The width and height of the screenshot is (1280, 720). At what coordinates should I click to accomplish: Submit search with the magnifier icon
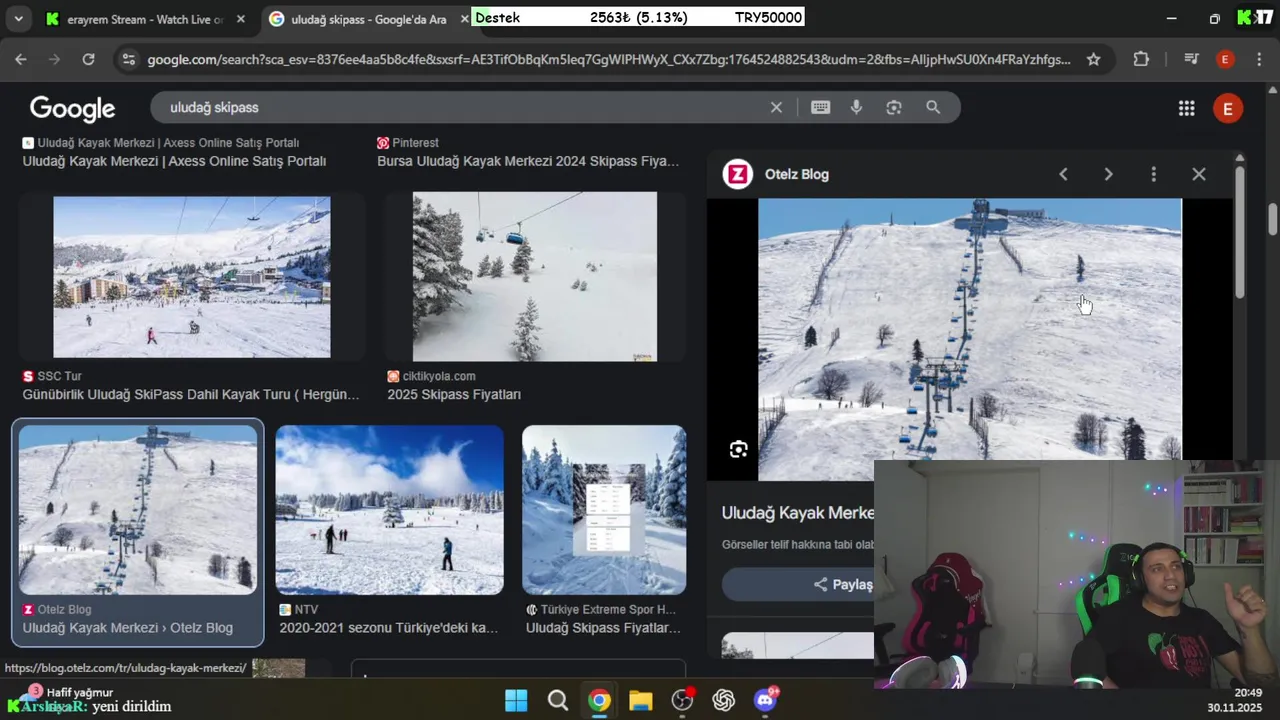click(x=933, y=107)
